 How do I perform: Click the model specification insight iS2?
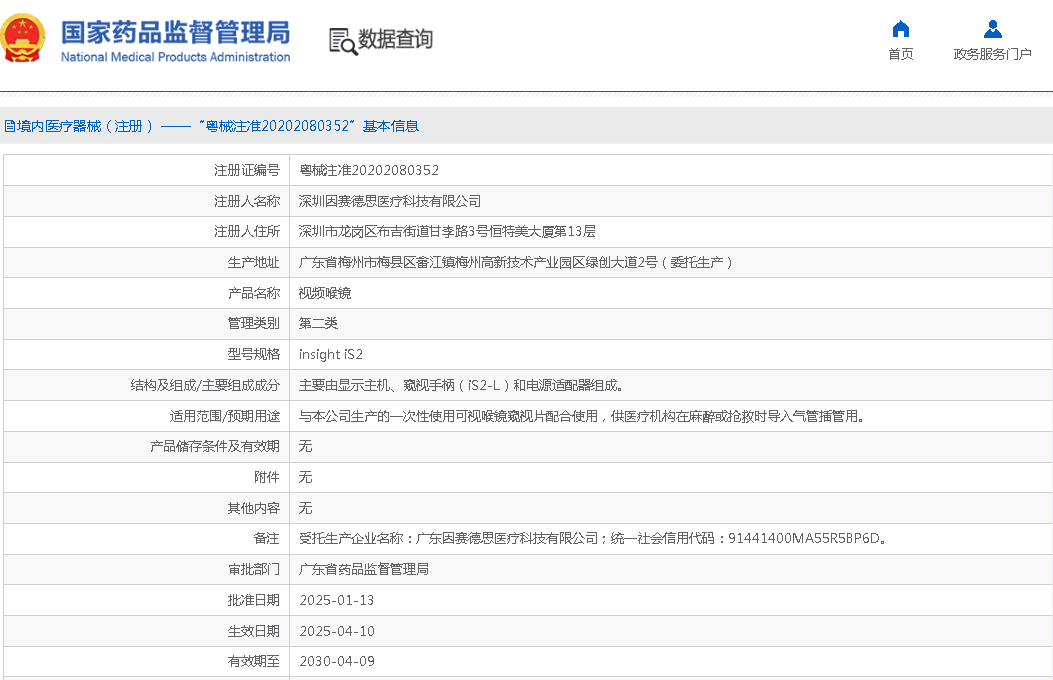[331, 354]
